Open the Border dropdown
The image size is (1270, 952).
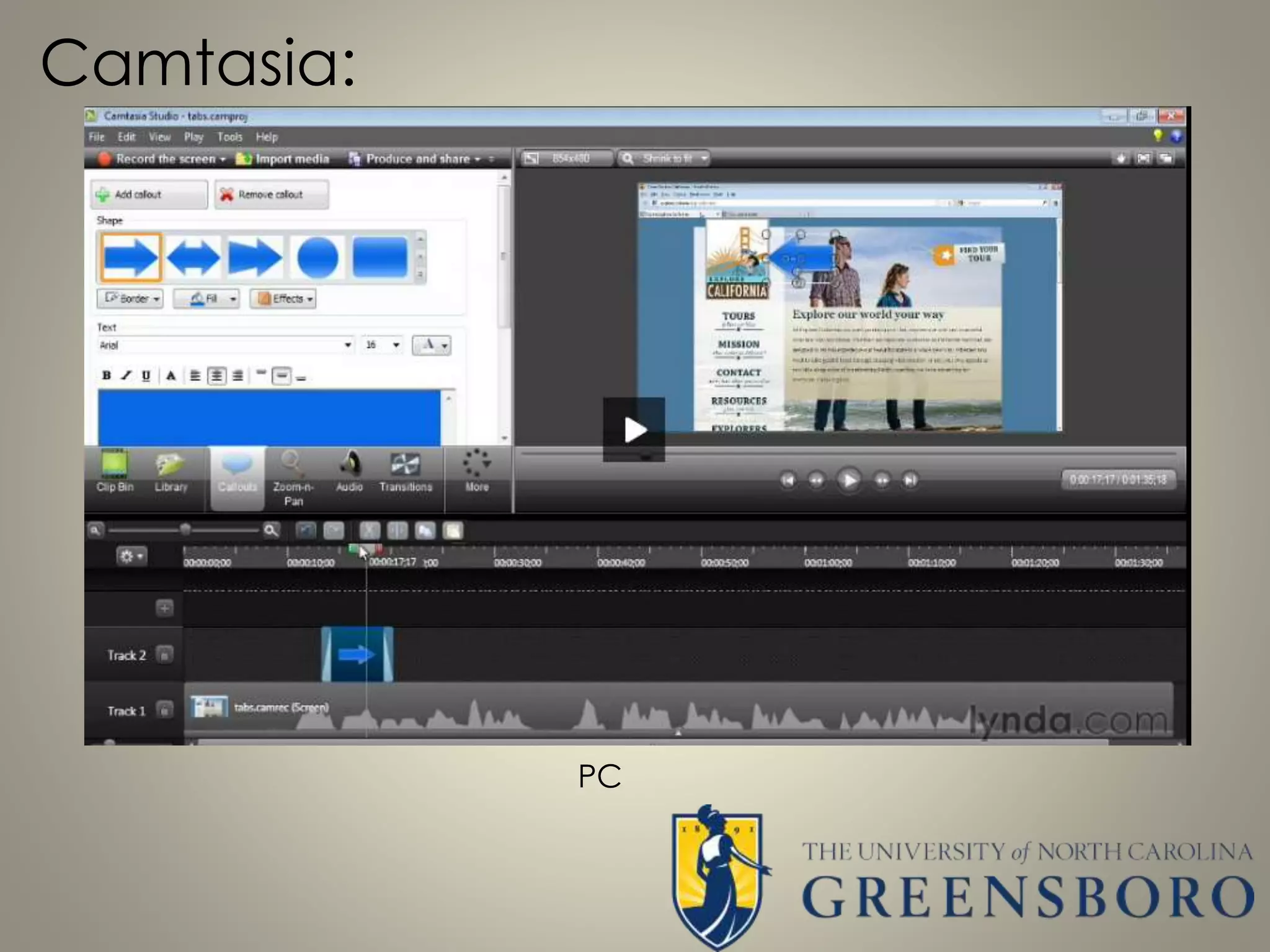coord(130,299)
